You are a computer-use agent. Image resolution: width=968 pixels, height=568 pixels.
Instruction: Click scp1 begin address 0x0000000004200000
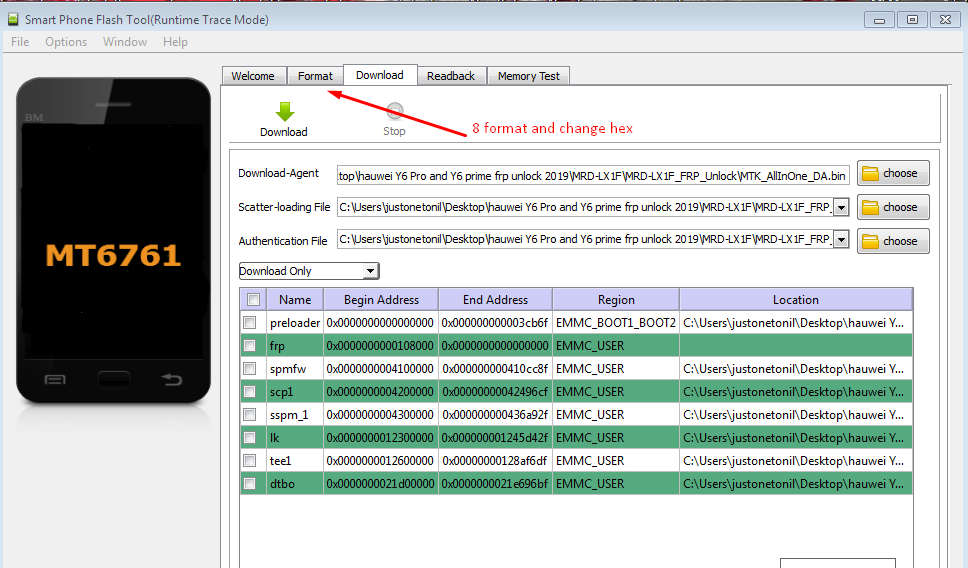click(380, 391)
